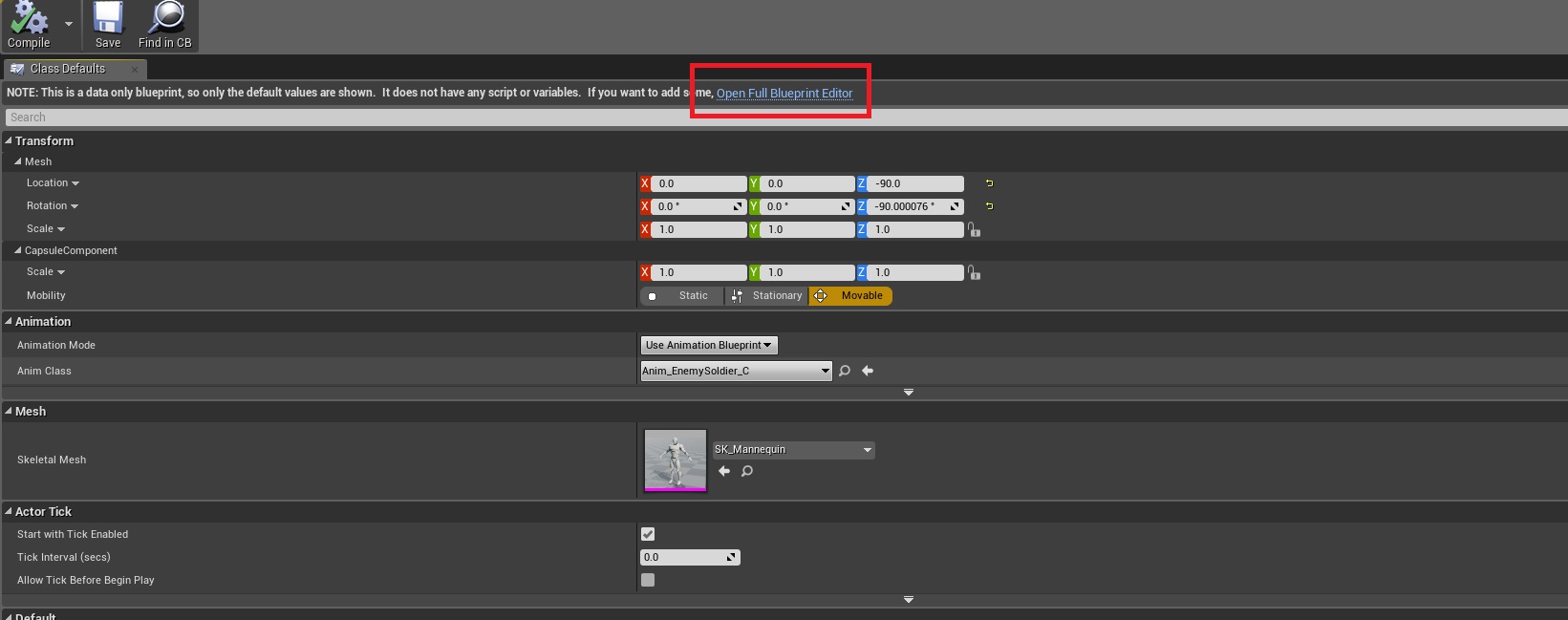Use selected asset arrow for Skeletal Mesh

pyautogui.click(x=724, y=471)
